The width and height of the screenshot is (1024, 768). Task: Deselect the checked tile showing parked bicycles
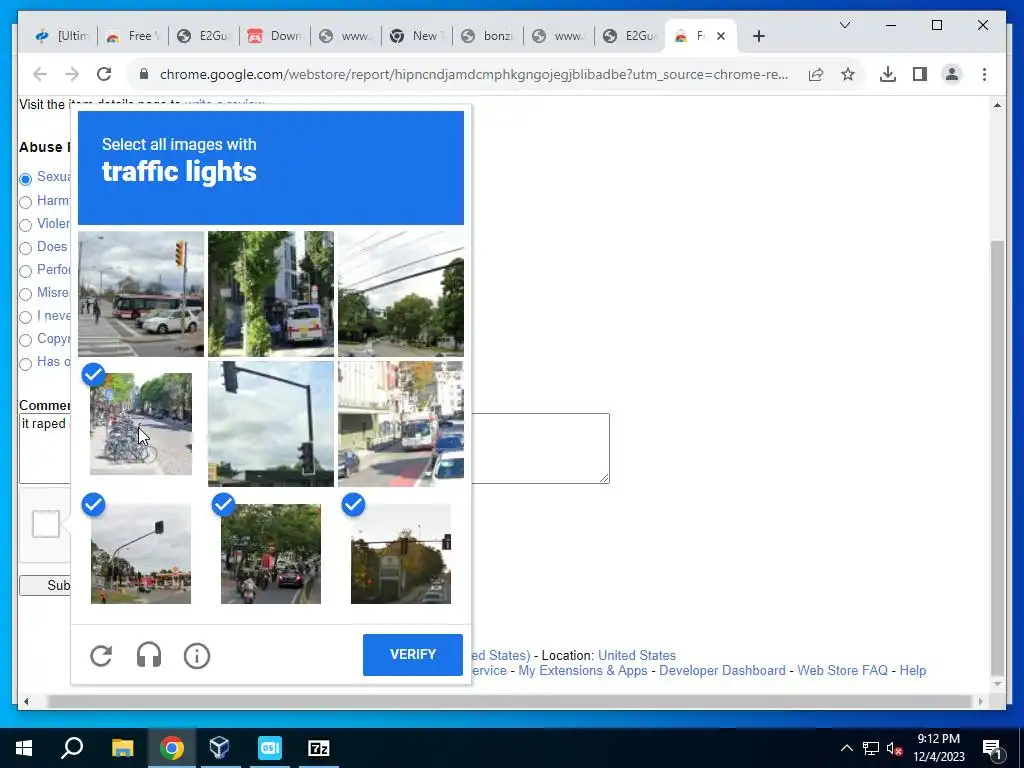[x=141, y=424]
